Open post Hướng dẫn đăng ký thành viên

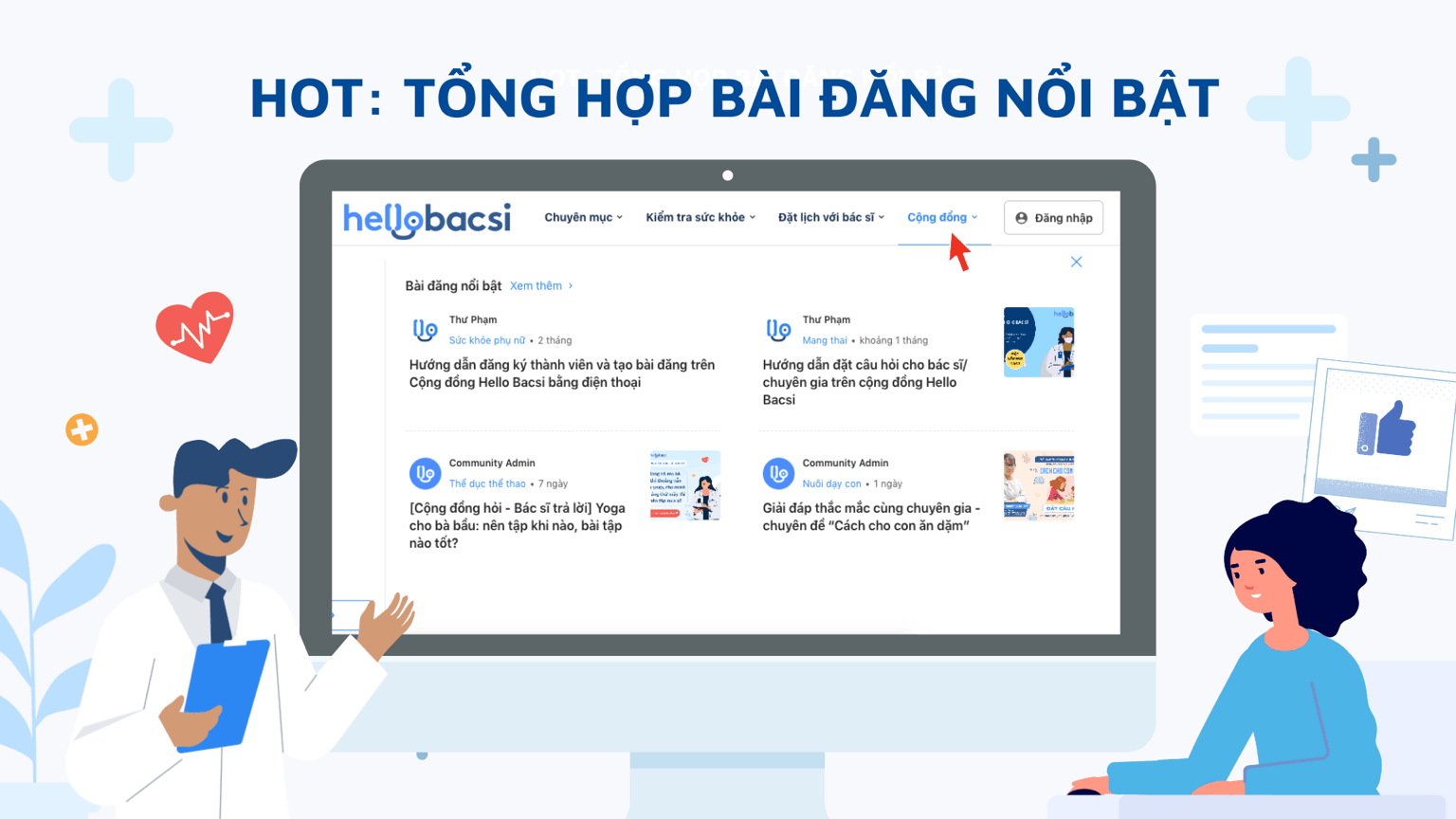[x=562, y=373]
